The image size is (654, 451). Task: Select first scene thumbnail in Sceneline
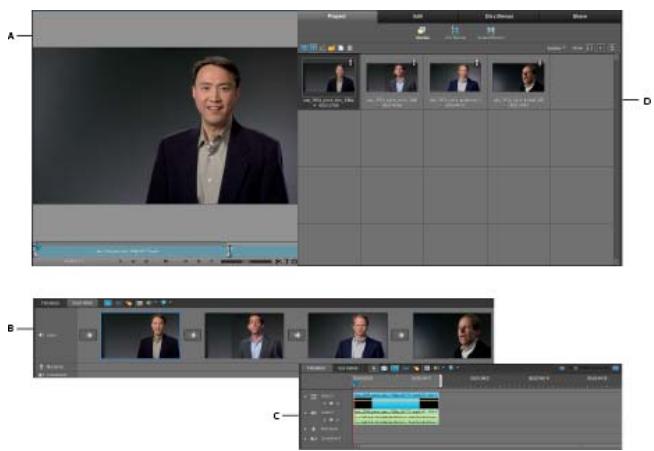(141, 335)
